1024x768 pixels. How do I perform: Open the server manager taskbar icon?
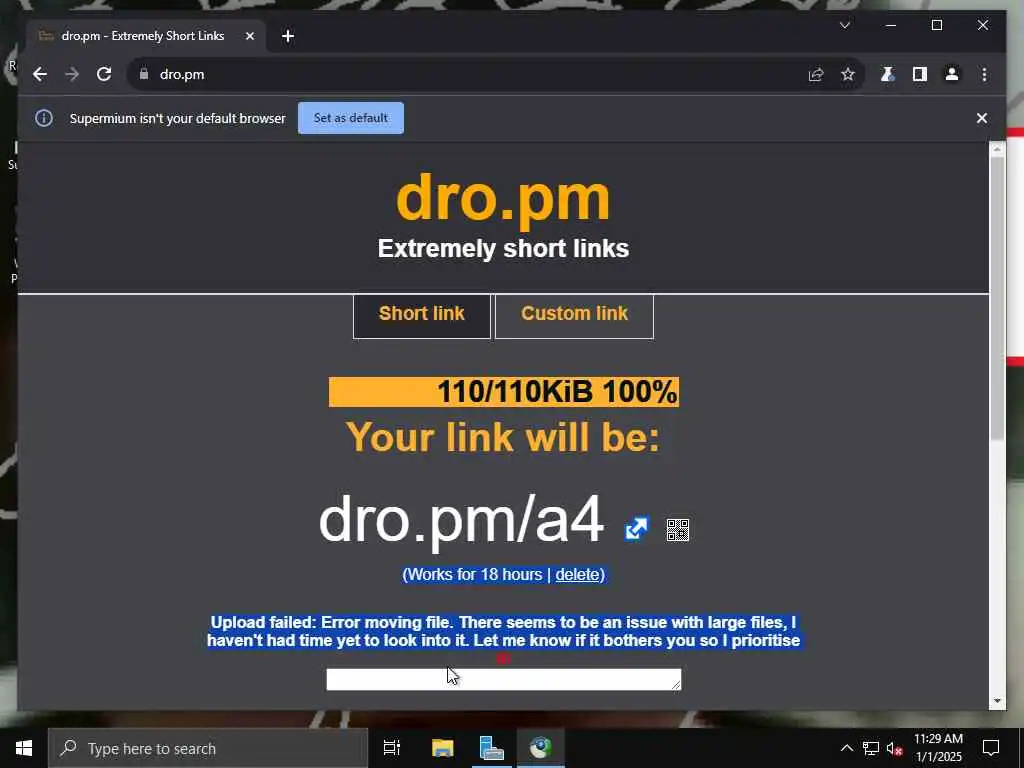point(491,748)
